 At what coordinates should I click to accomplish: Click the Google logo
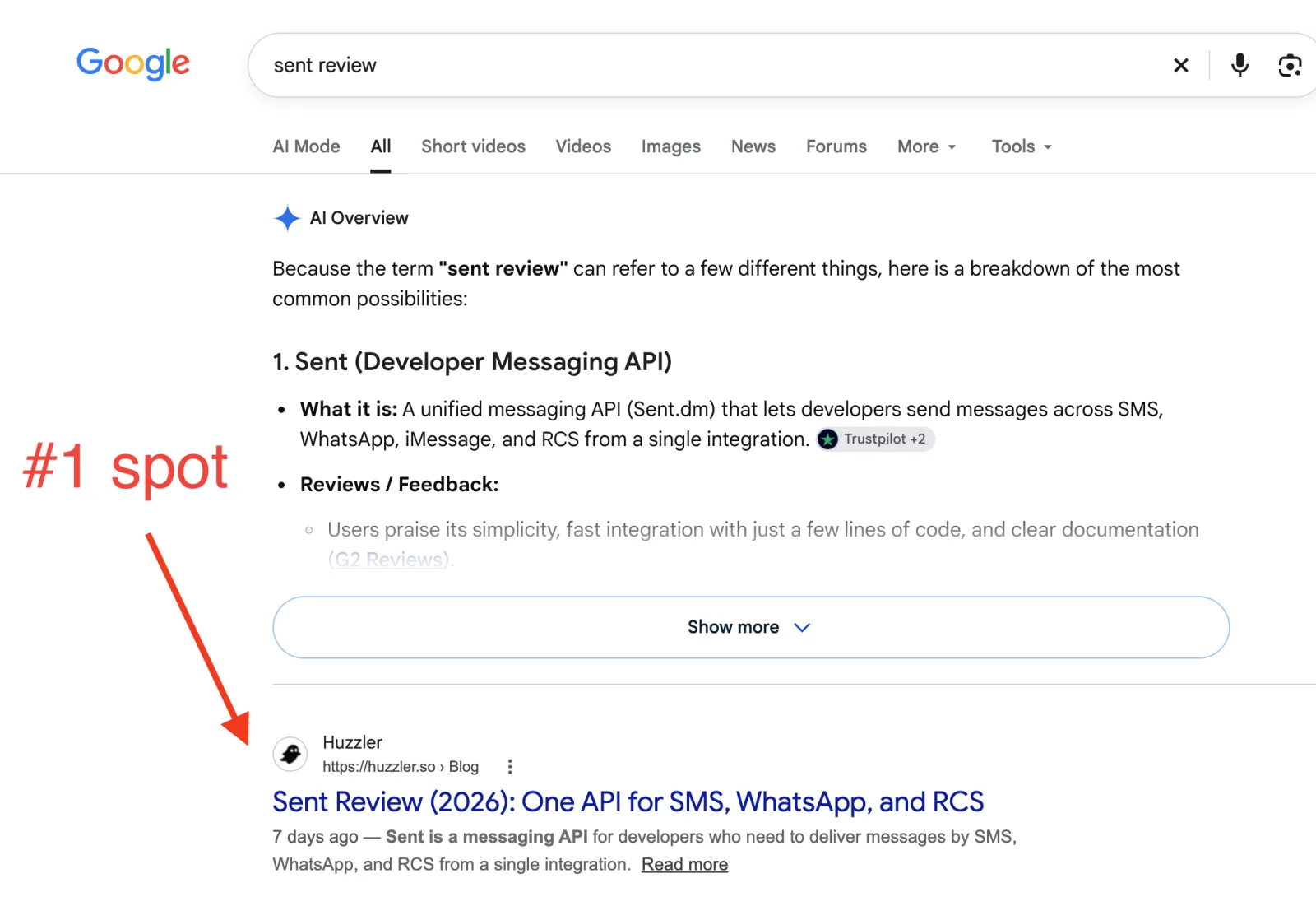tap(133, 63)
